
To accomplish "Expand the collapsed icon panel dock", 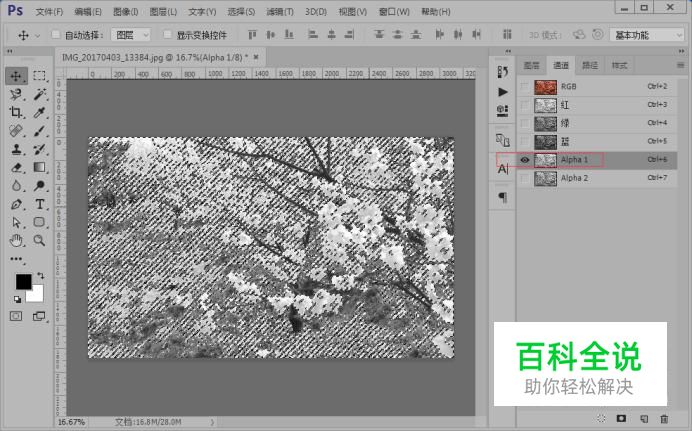I will pos(508,52).
